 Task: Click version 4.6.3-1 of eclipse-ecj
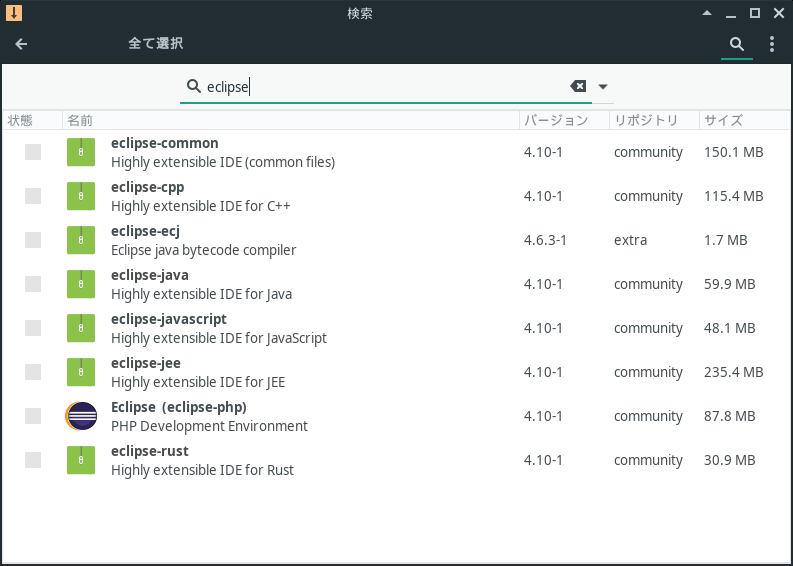pyautogui.click(x=545, y=240)
